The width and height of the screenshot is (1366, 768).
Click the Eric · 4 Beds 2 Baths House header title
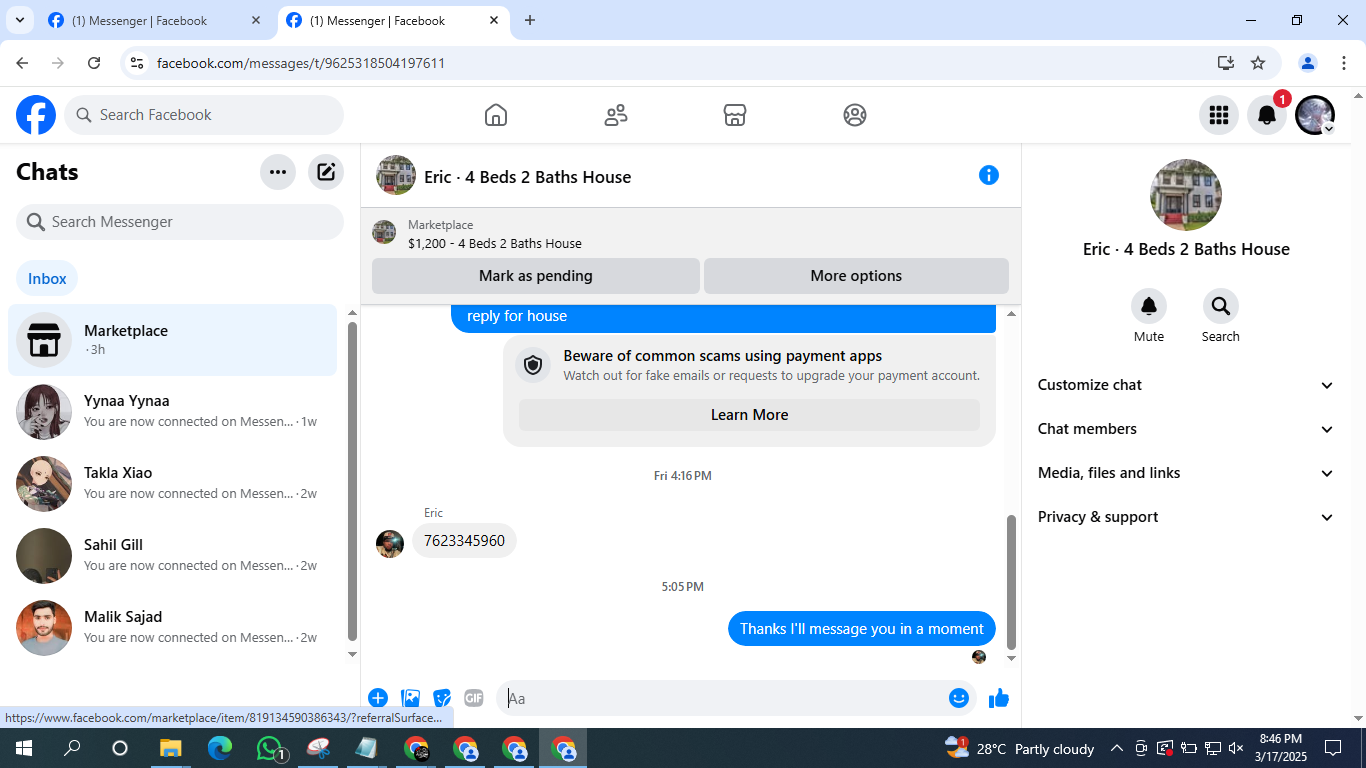click(x=527, y=177)
